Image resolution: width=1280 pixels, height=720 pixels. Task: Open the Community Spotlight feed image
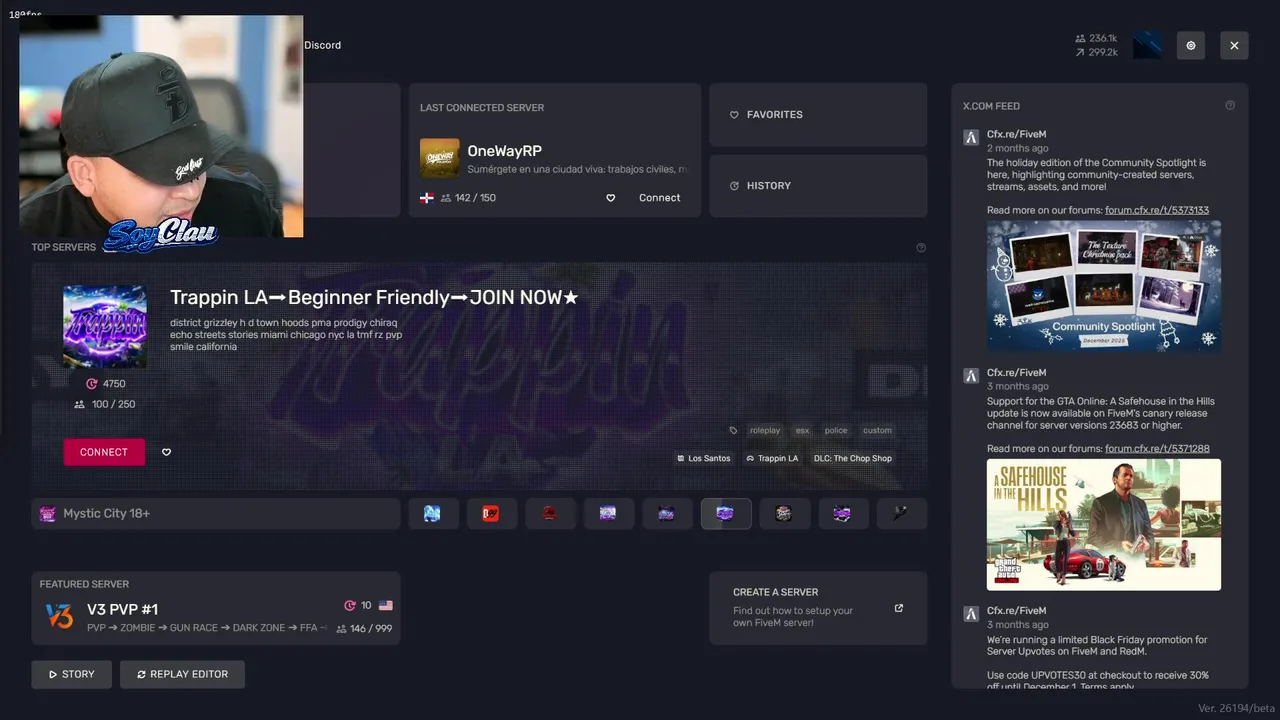coord(1104,286)
